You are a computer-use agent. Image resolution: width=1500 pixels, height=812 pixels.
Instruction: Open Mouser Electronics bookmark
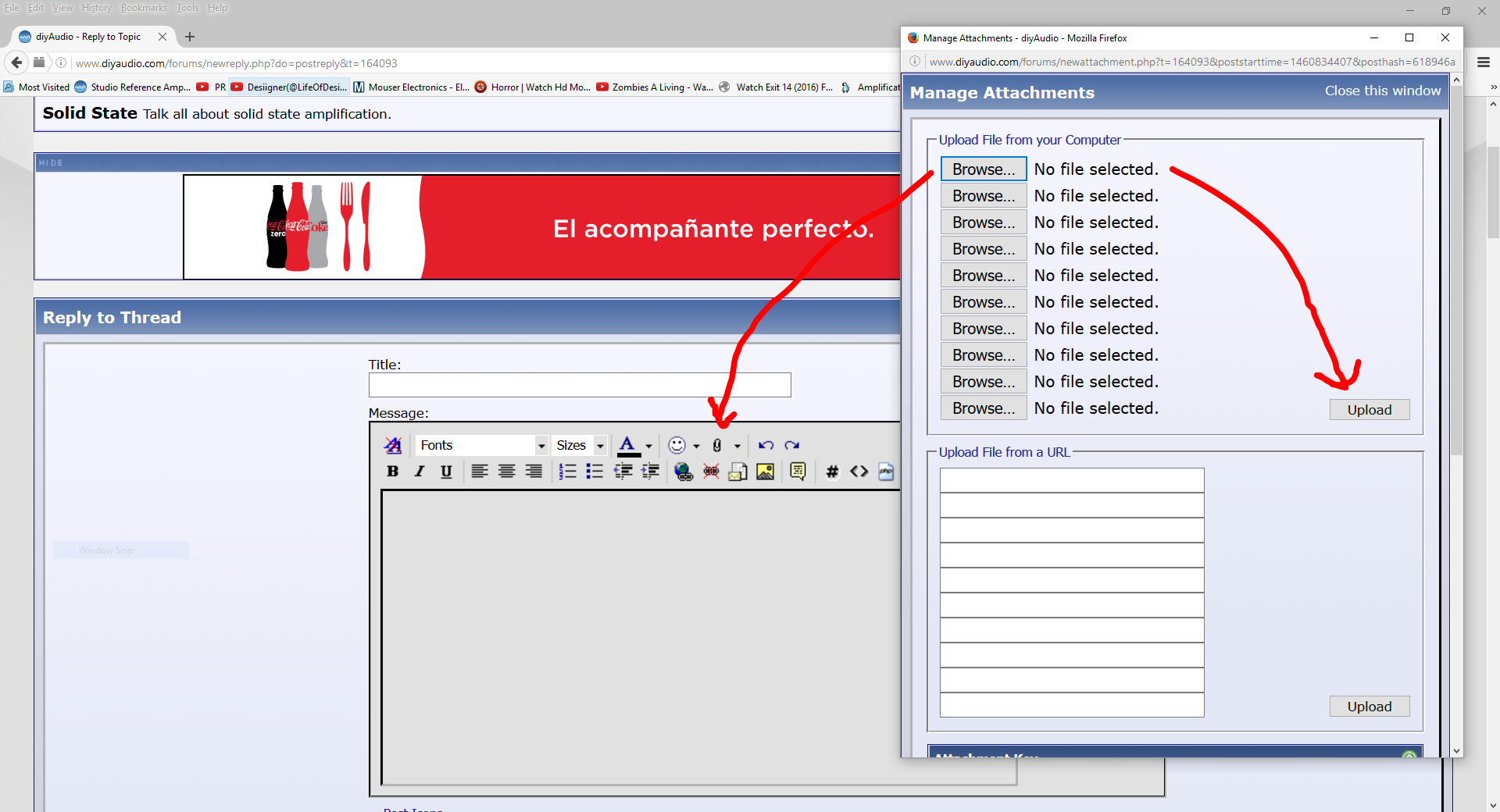pos(412,87)
